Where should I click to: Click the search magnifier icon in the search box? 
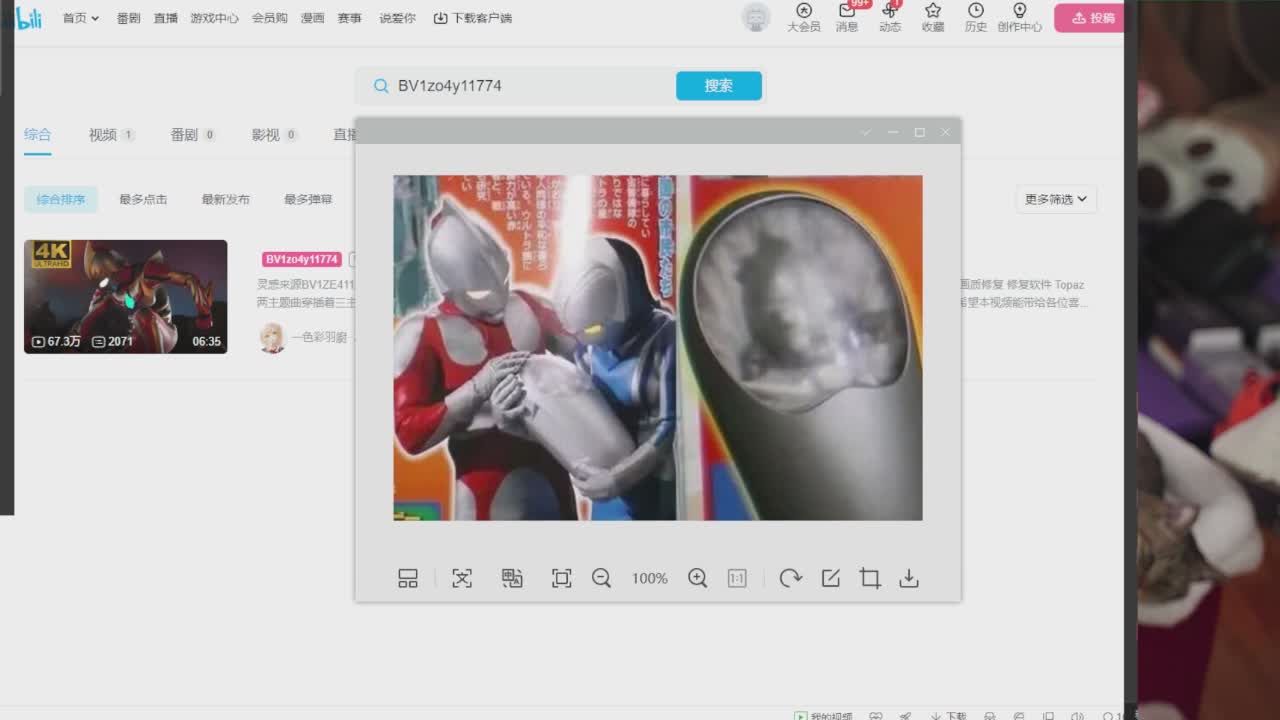point(381,86)
